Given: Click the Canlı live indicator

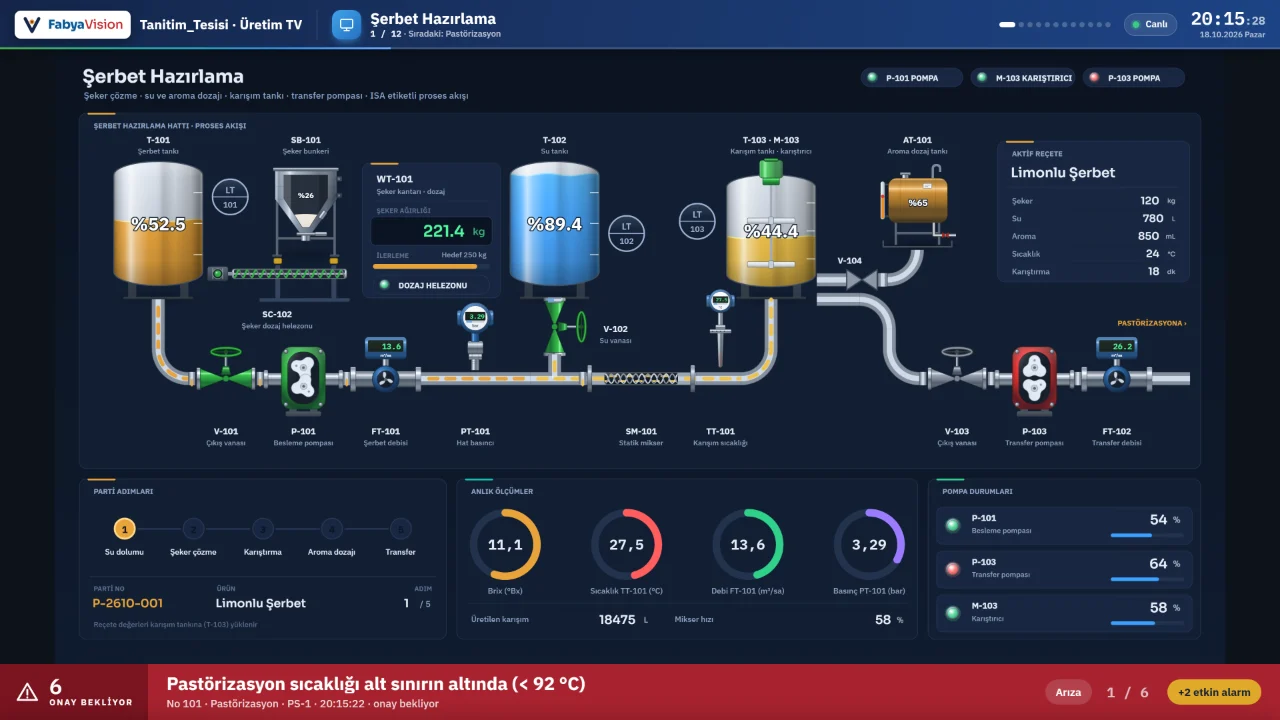Looking at the screenshot, I should click(x=1150, y=24).
